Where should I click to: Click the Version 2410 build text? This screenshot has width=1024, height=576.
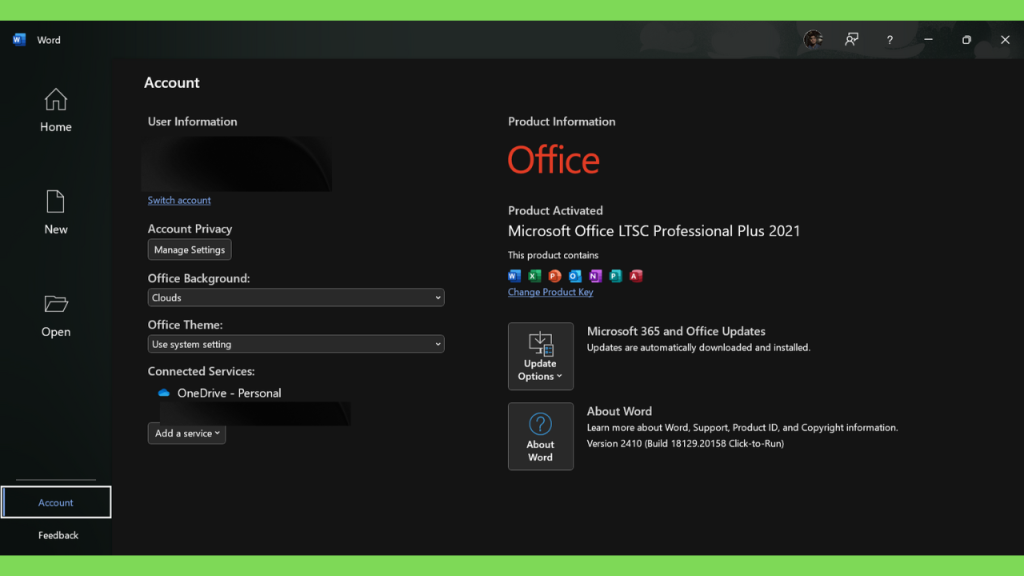click(x=685, y=443)
